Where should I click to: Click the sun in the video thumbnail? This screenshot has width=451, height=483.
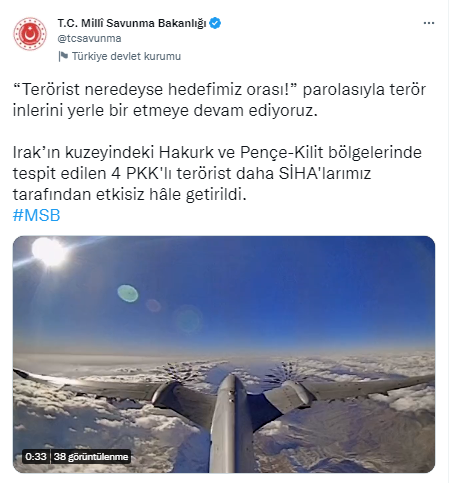[x=50, y=252]
